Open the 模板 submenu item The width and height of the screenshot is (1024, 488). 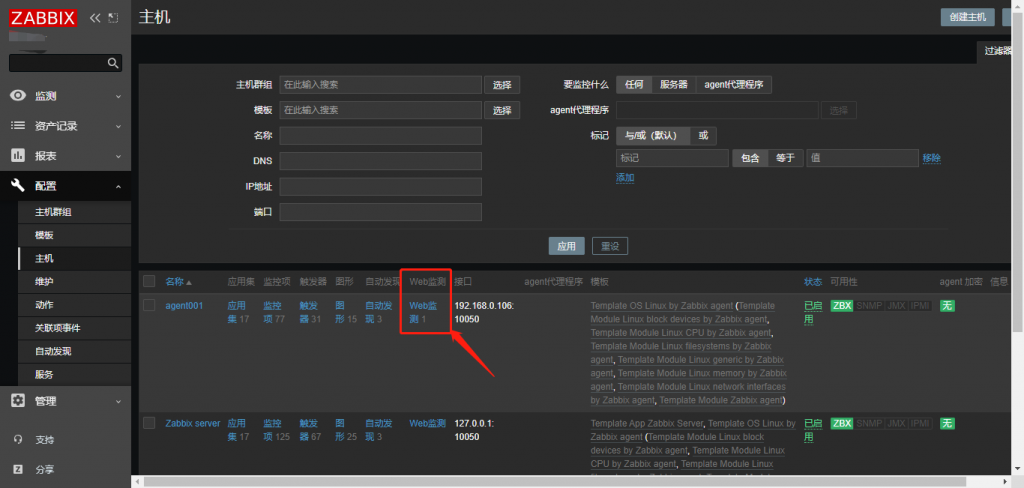[x=44, y=235]
